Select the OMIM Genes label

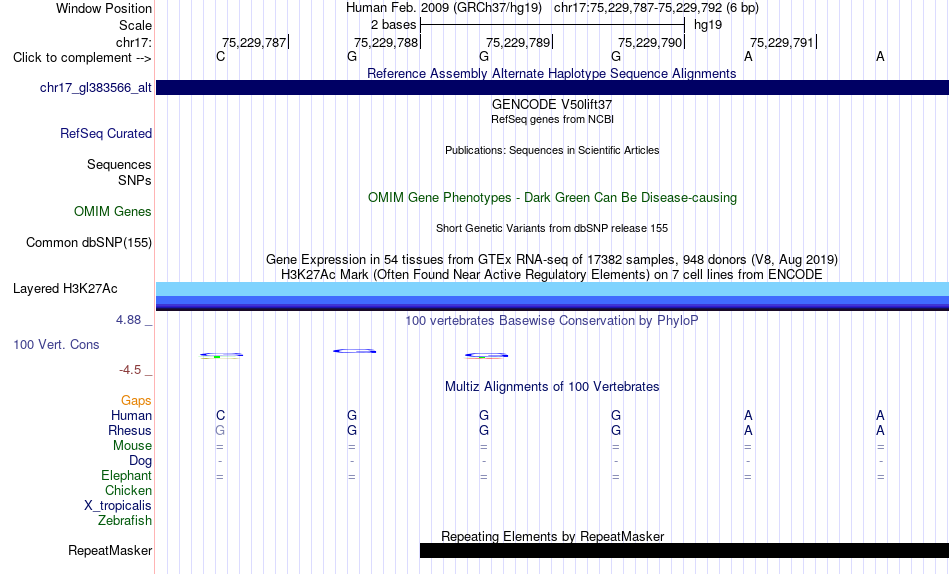coord(113,212)
